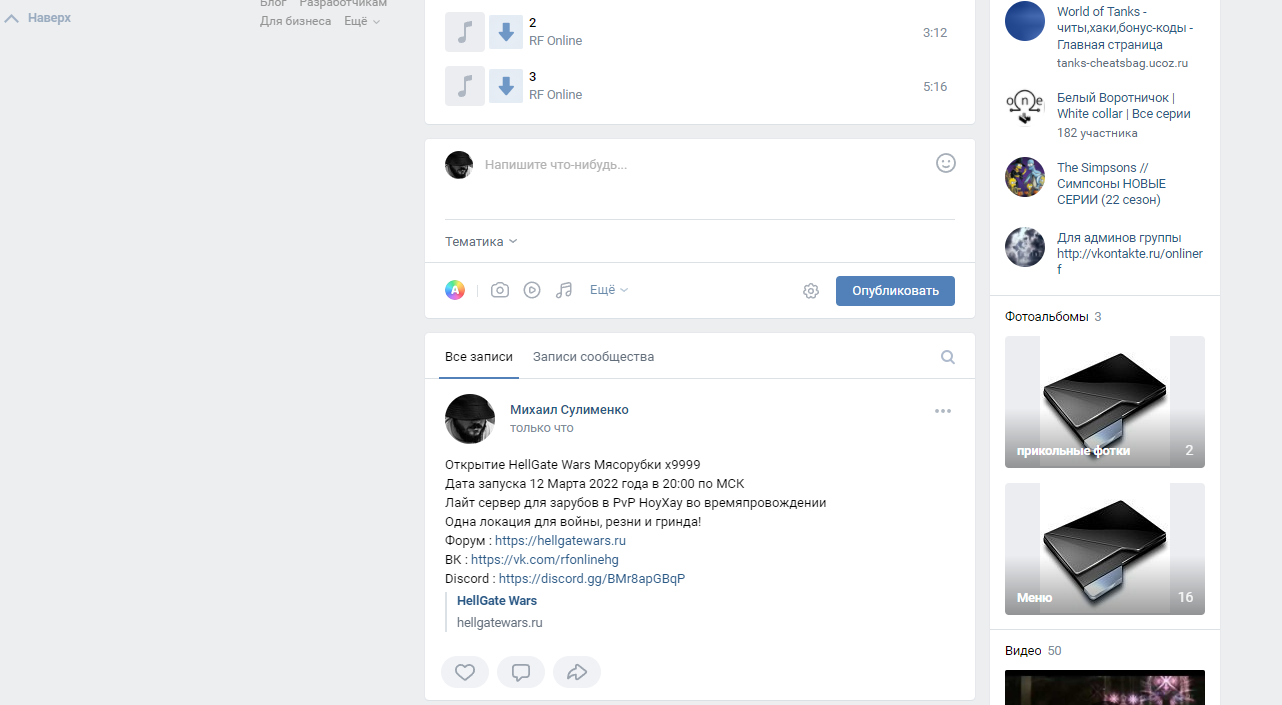Attach a photo with camera icon
1282x705 pixels.
[x=500, y=290]
